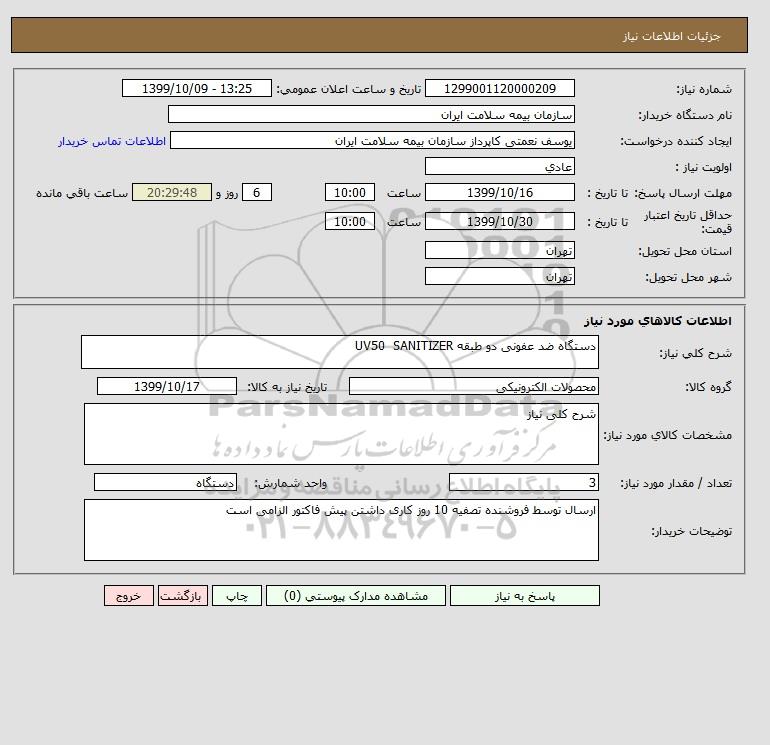Click the buyer organization name field
This screenshot has height=745, width=770.
371,114
